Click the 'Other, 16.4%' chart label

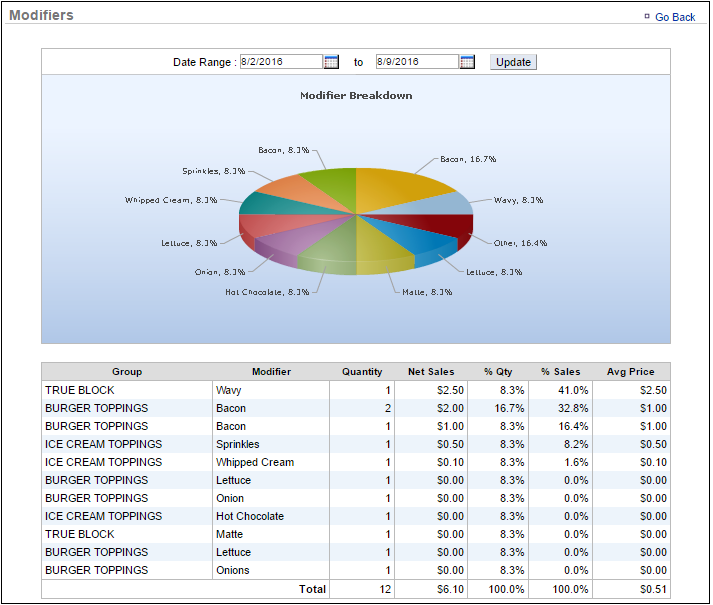click(520, 243)
